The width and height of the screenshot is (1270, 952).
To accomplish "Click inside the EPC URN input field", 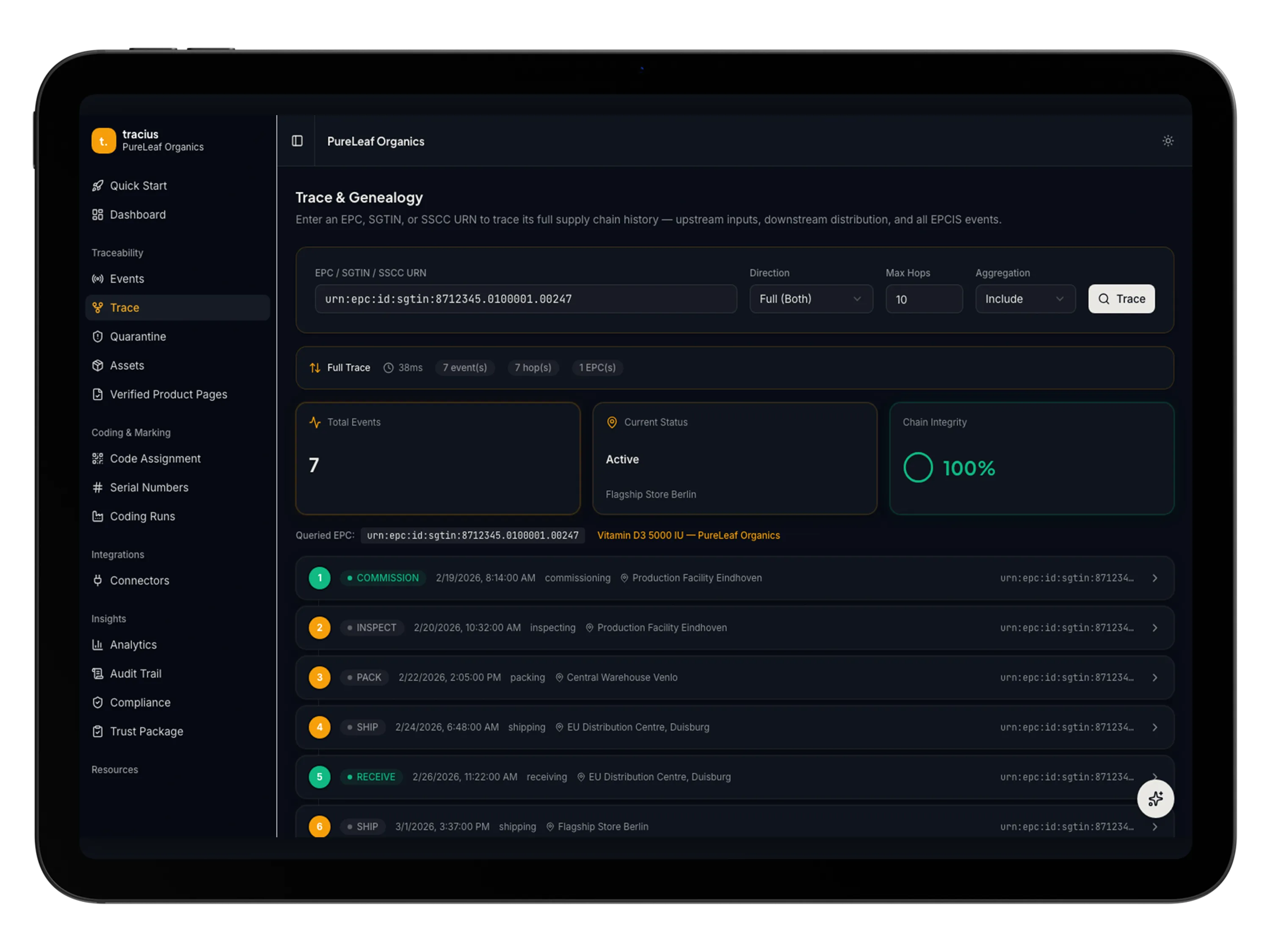I will [x=525, y=299].
